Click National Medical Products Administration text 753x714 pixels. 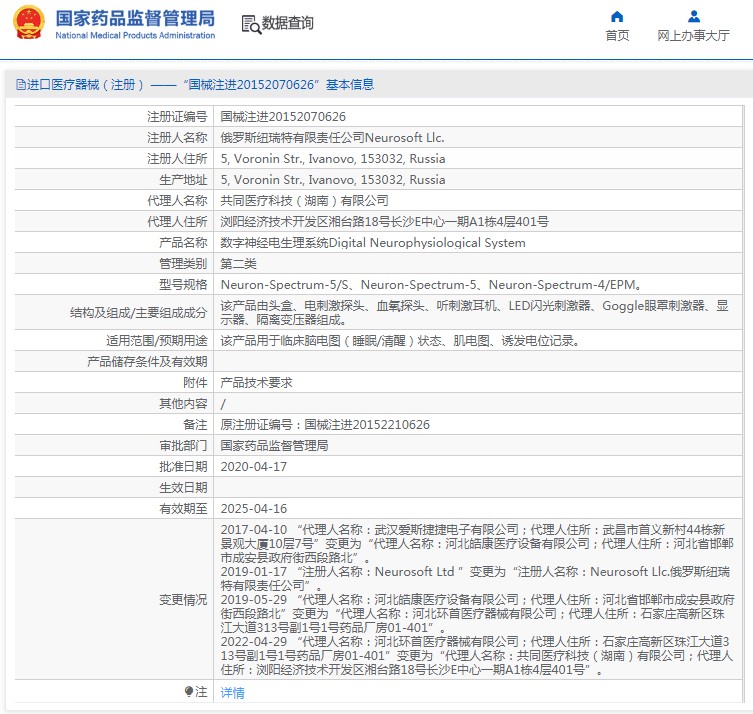(135, 36)
